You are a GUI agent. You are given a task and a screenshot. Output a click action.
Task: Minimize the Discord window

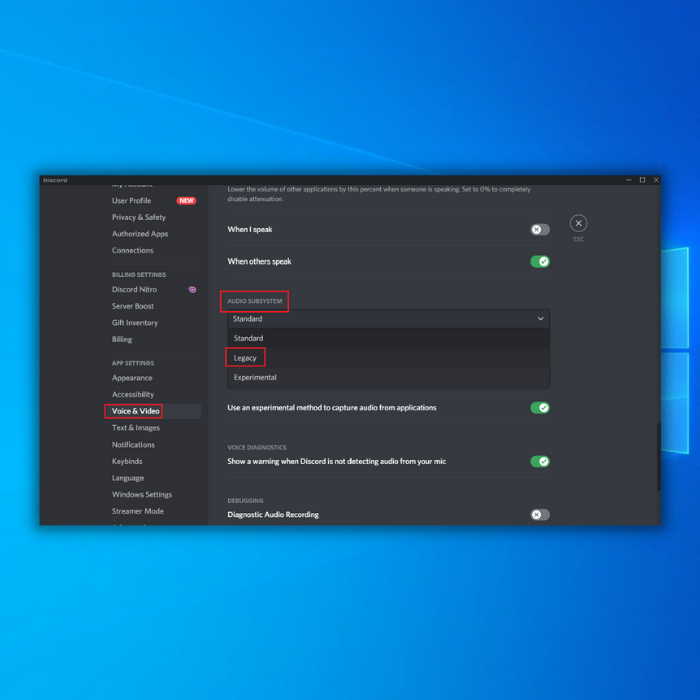click(629, 180)
